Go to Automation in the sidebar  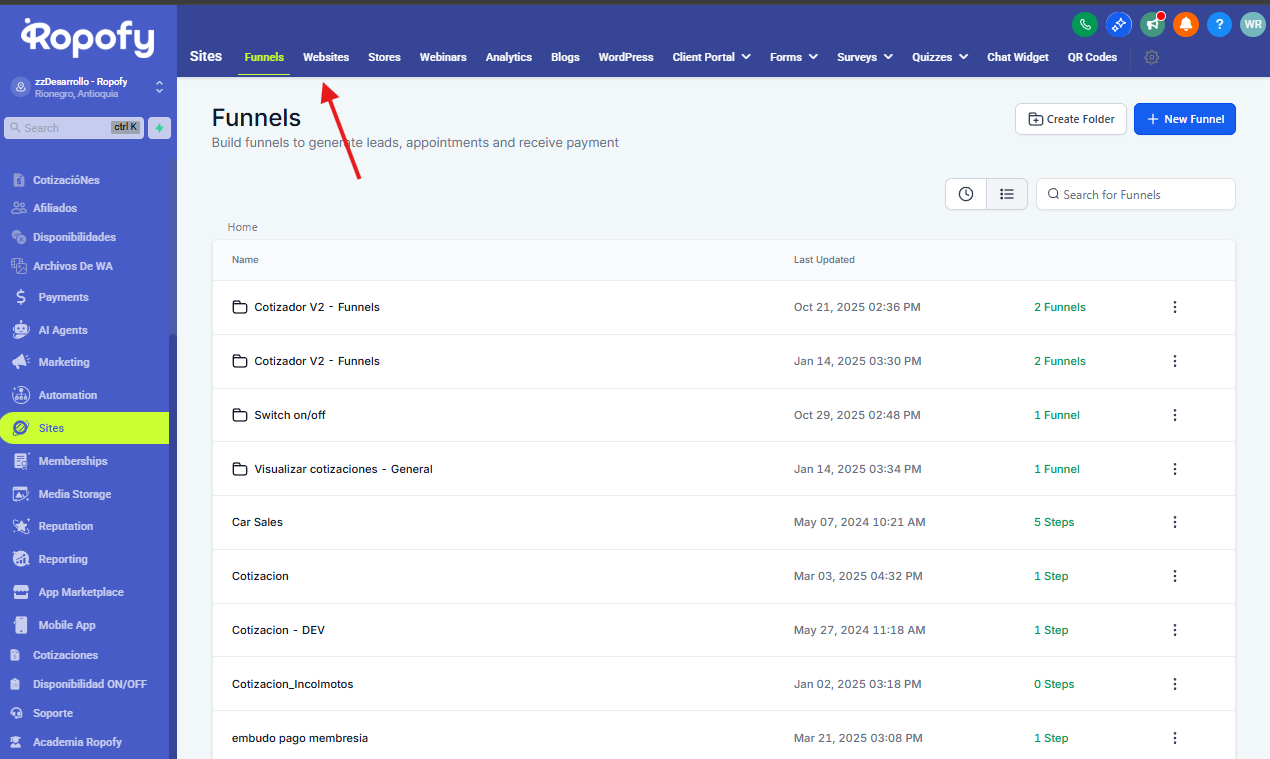click(68, 395)
